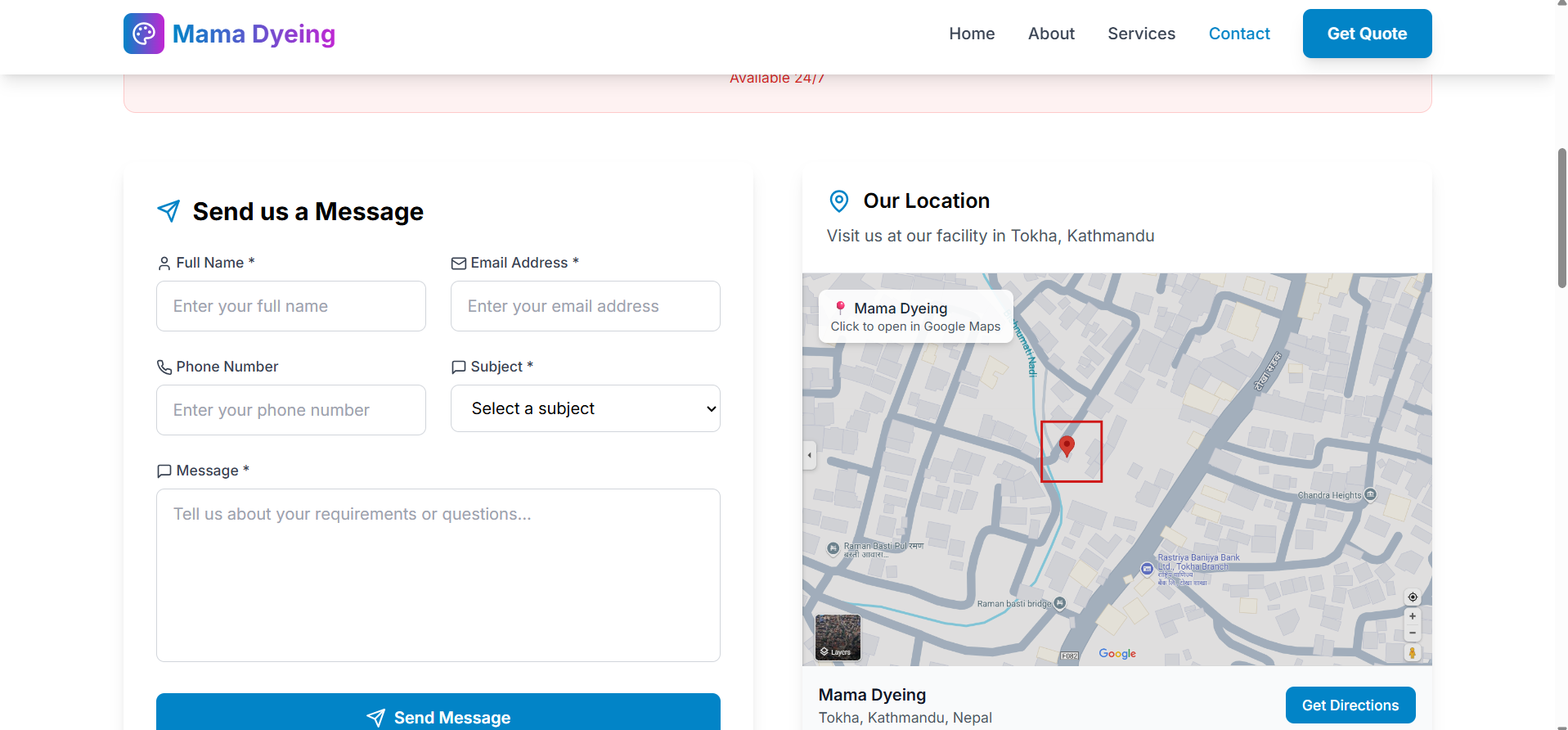Click the page vertical scrollbar
The width and height of the screenshot is (1568, 730).
point(1561,218)
